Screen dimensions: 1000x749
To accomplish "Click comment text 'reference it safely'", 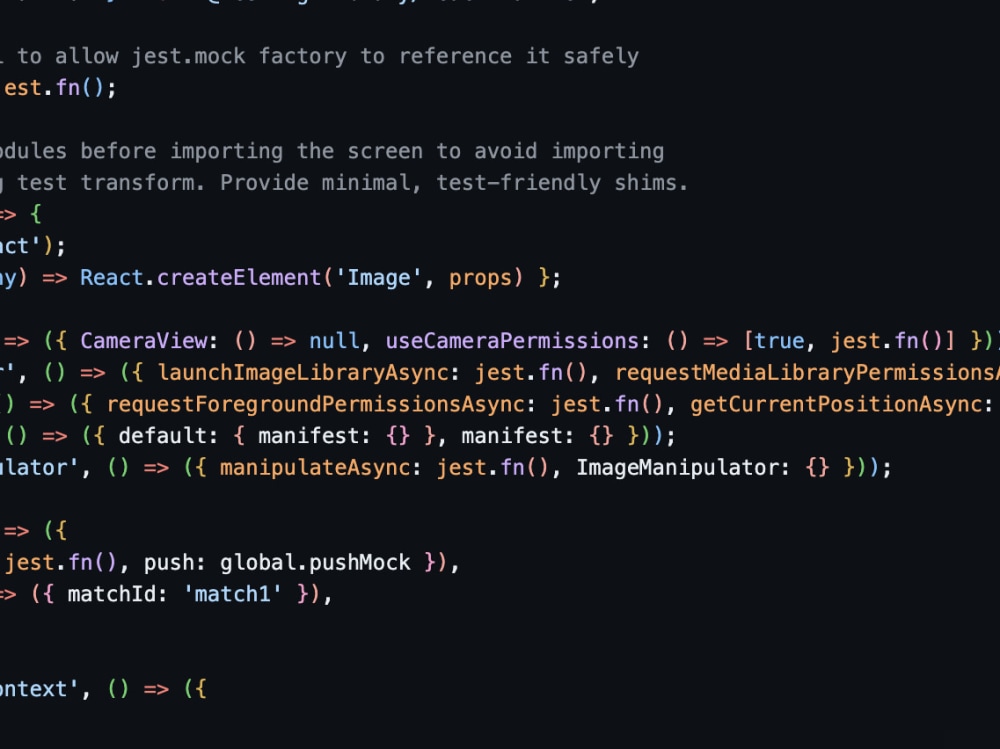I will pyautogui.click(x=518, y=57).
